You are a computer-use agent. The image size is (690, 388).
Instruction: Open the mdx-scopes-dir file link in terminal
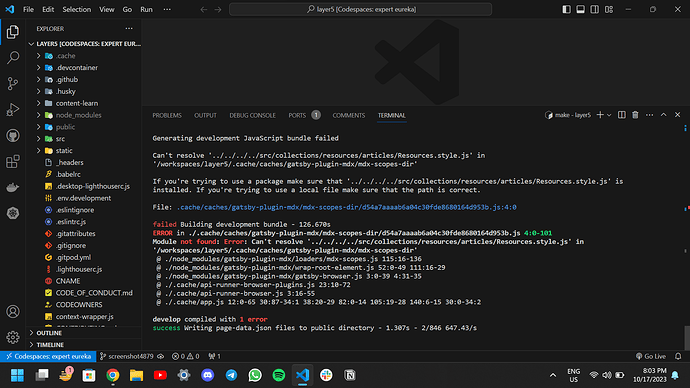pos(347,207)
